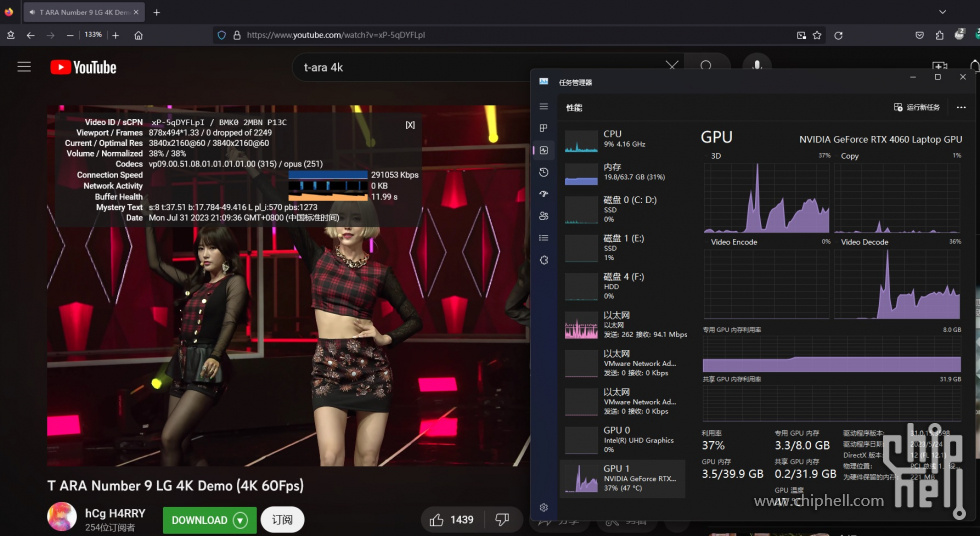Open hCg H4RRY channel avatar
The image size is (980, 536).
click(x=62, y=517)
